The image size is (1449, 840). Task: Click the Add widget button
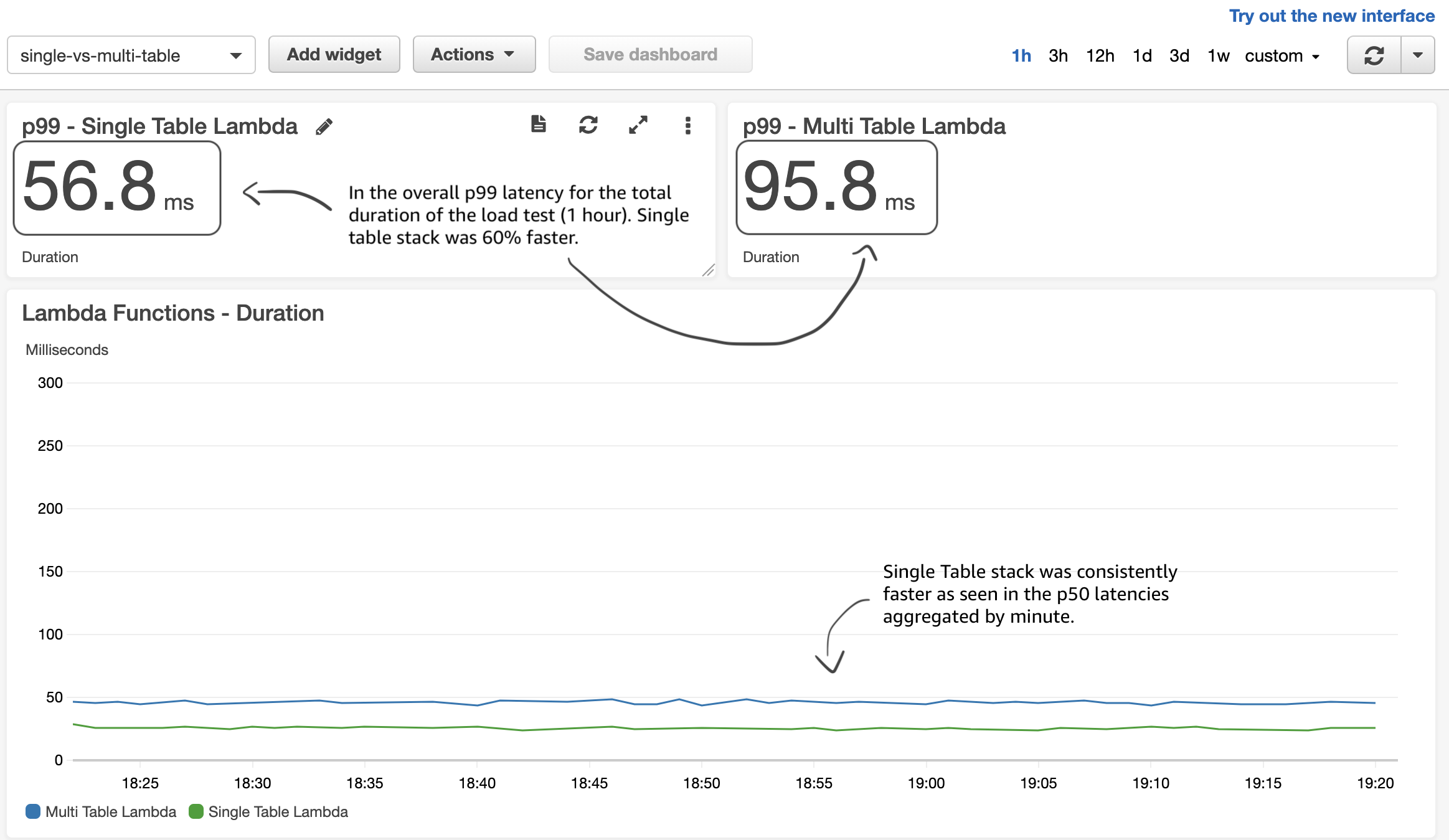coord(334,55)
